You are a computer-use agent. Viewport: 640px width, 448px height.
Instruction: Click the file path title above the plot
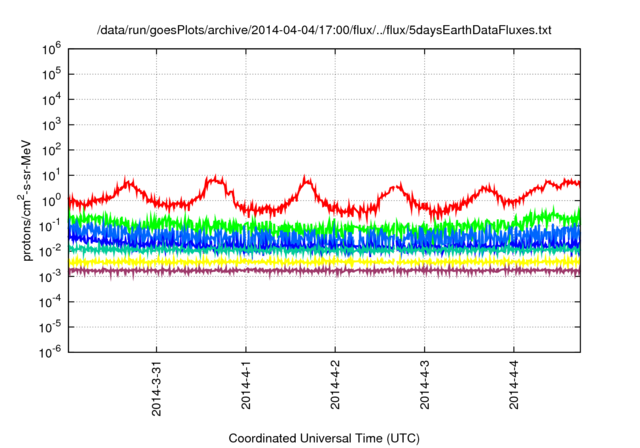click(x=324, y=30)
